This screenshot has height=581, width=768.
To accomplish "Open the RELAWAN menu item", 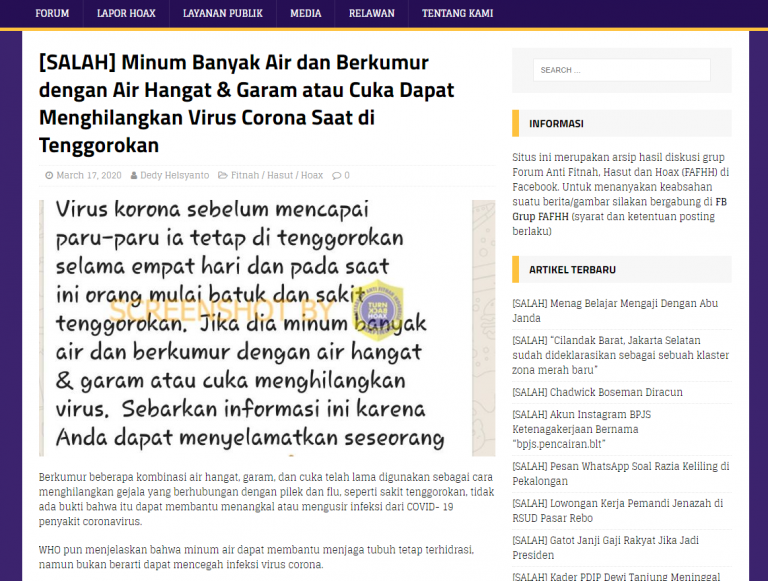I will pyautogui.click(x=372, y=14).
